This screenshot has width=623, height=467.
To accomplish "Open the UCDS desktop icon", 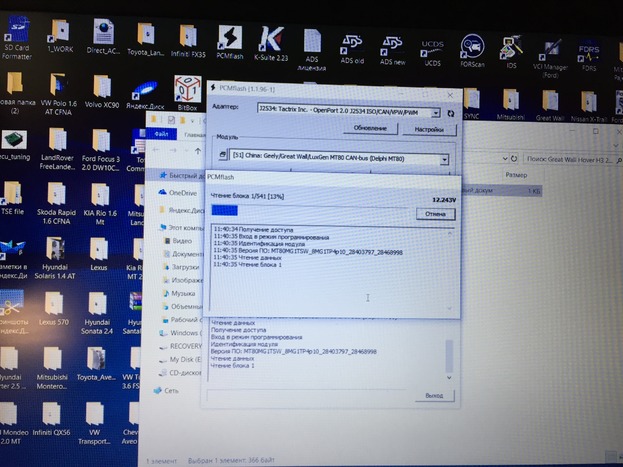I will 431,47.
